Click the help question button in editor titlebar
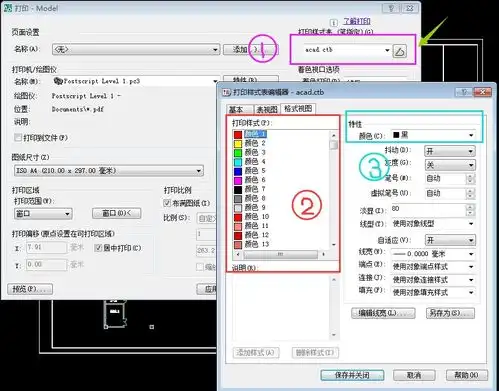Image resolution: width=499 pixels, height=391 pixels. pos(464,92)
